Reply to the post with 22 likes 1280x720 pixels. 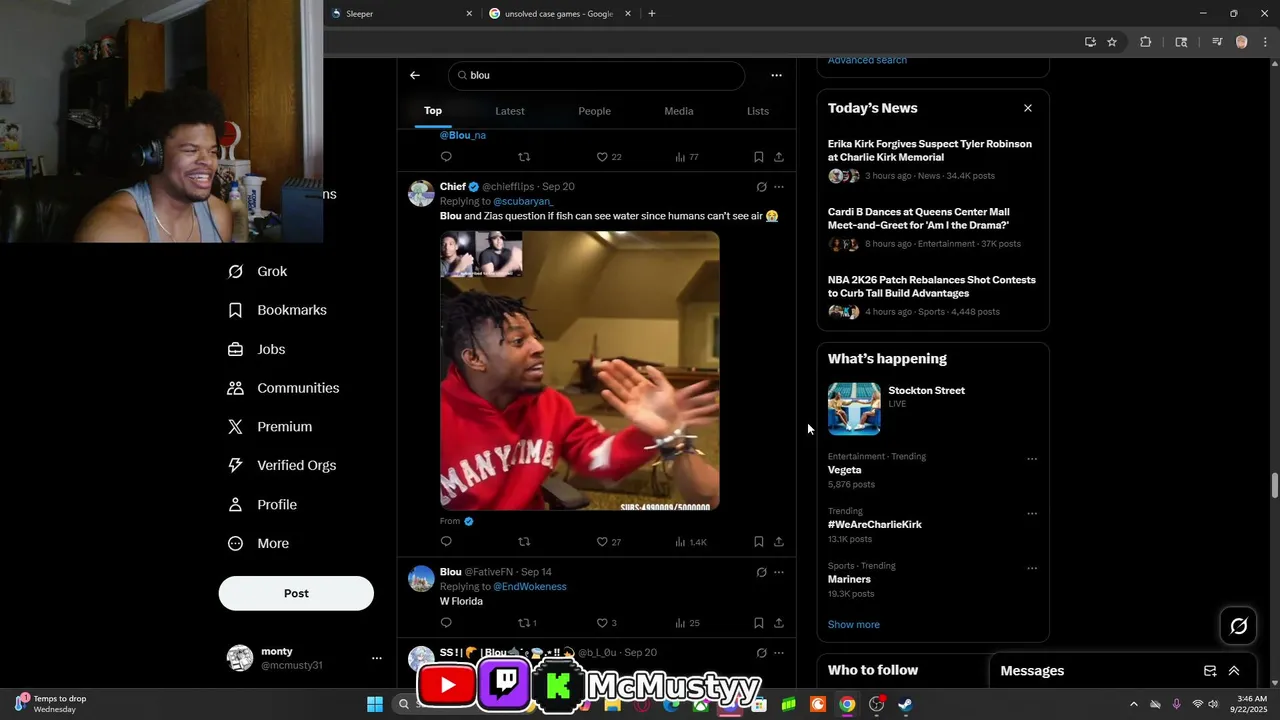pos(446,157)
